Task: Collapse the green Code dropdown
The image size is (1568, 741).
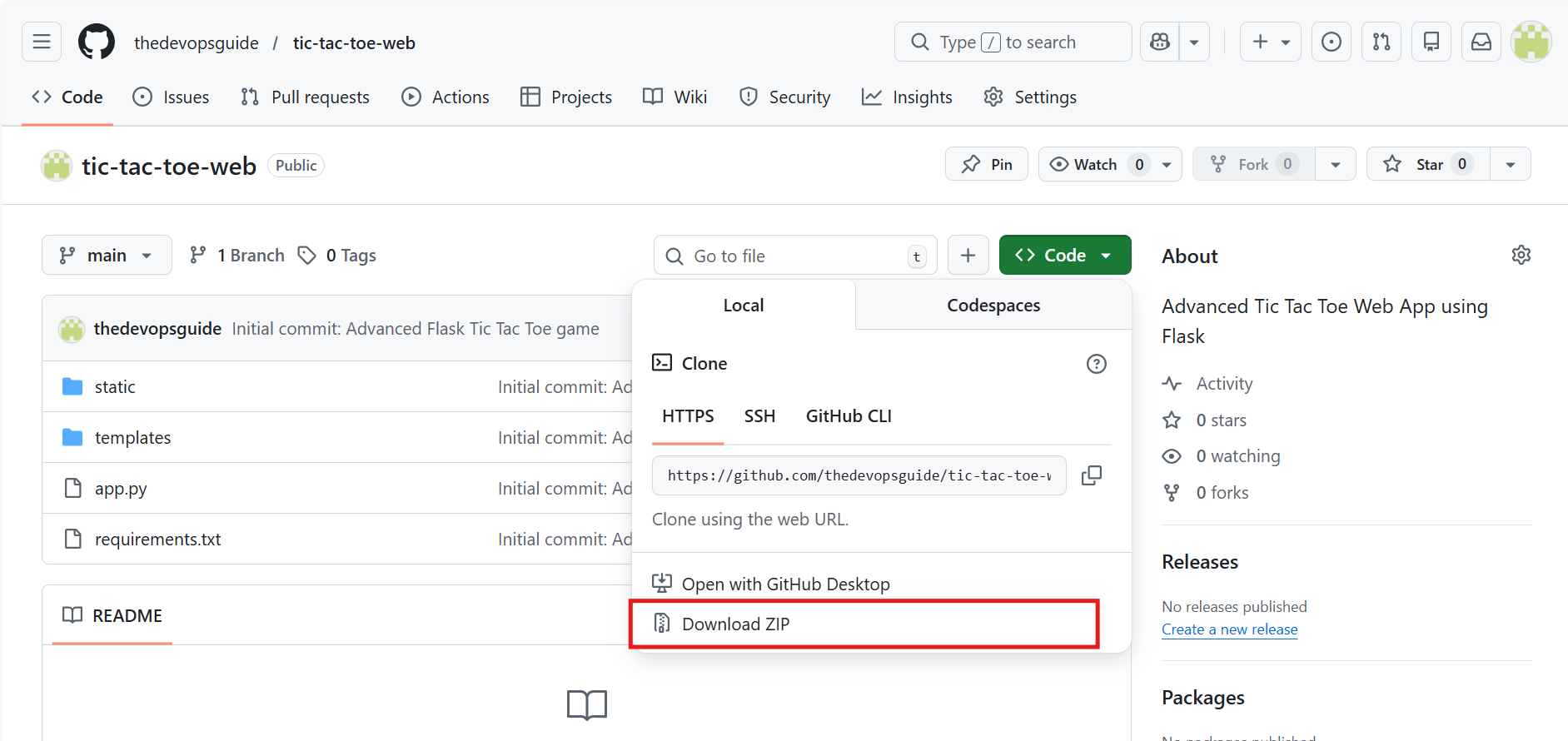Action: 1065,255
